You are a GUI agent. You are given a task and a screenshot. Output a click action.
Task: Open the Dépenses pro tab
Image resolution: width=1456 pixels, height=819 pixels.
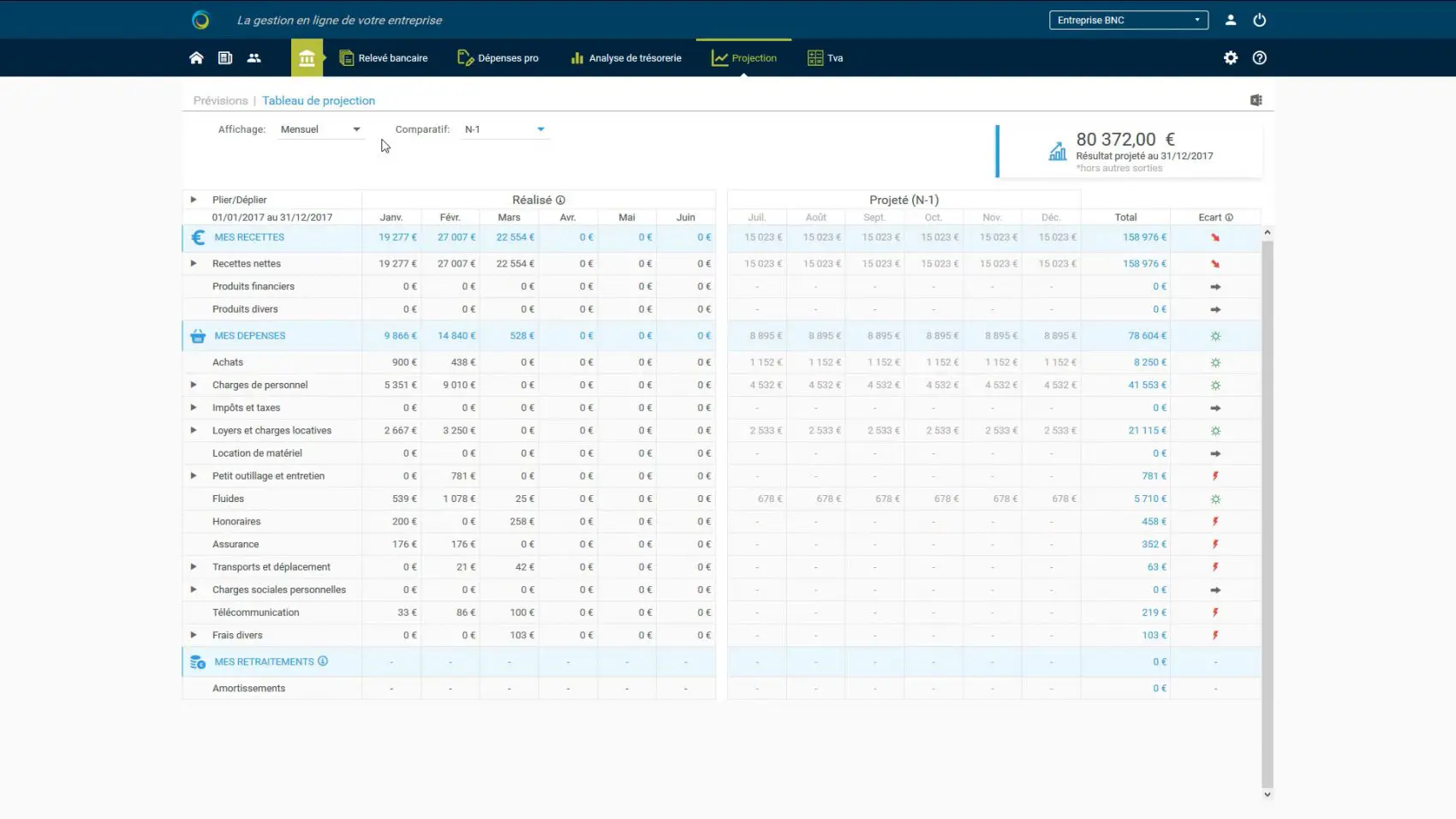[498, 58]
